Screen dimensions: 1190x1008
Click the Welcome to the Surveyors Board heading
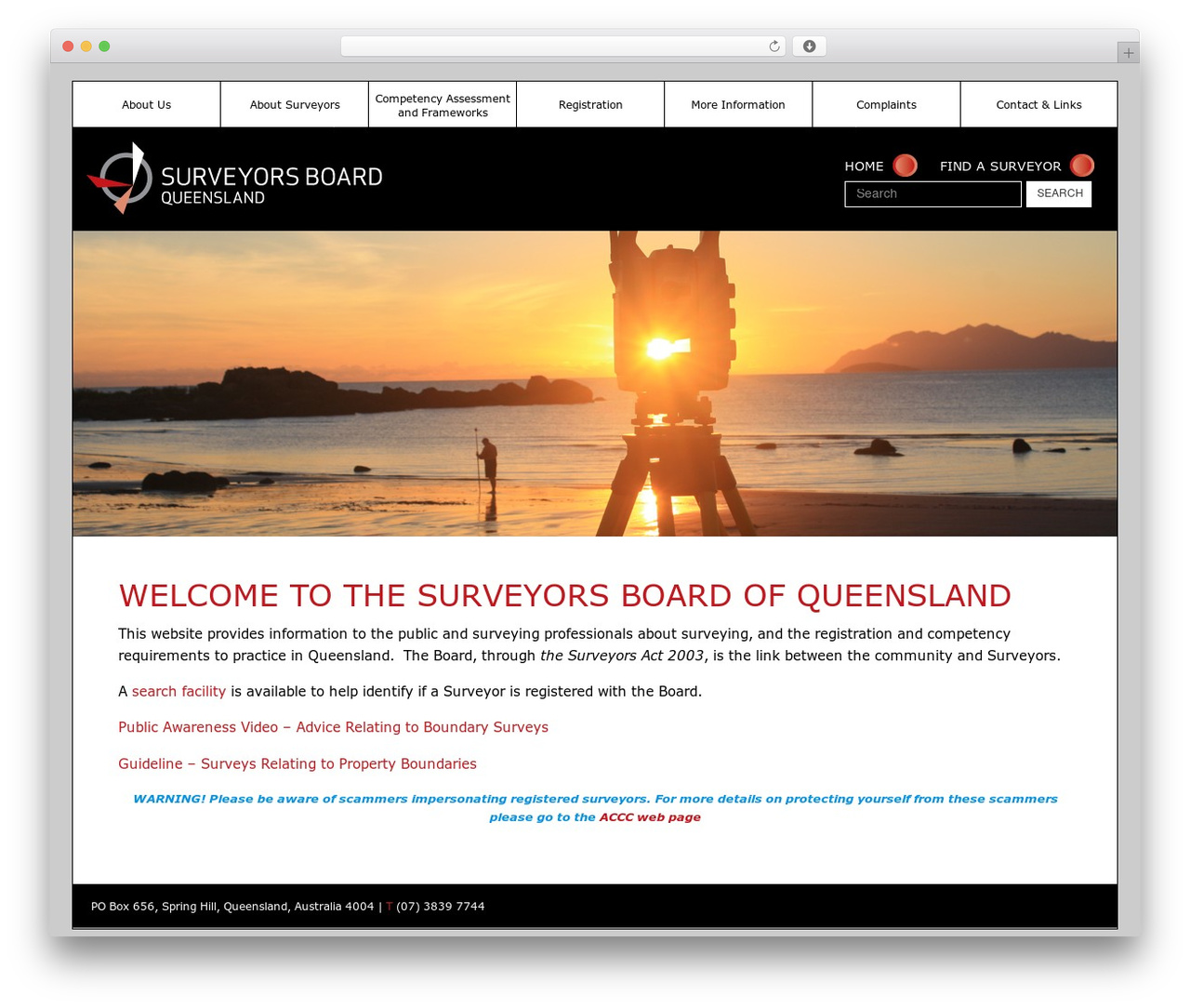564,595
